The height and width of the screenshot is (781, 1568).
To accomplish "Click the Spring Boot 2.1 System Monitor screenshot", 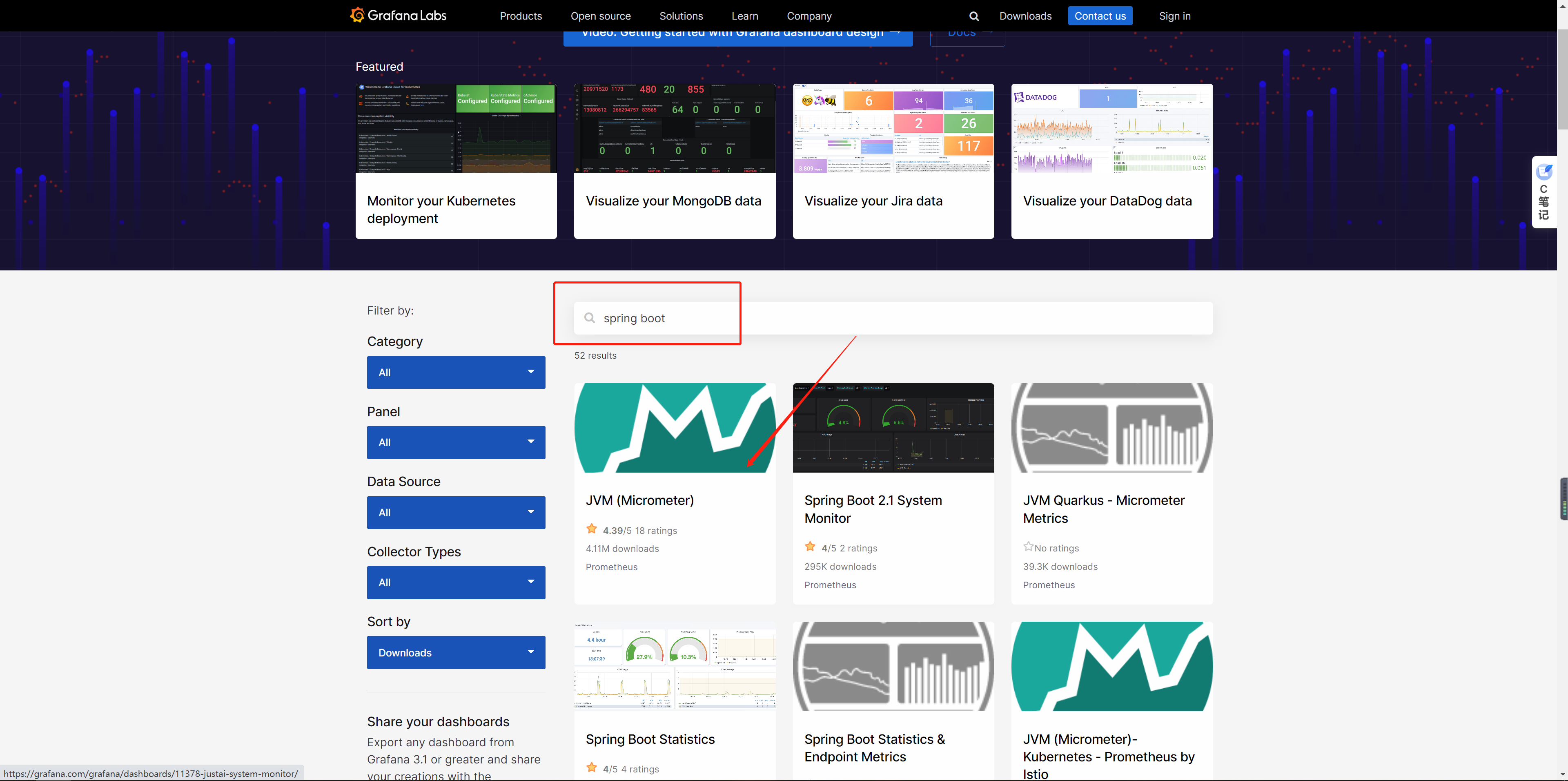I will pyautogui.click(x=893, y=427).
